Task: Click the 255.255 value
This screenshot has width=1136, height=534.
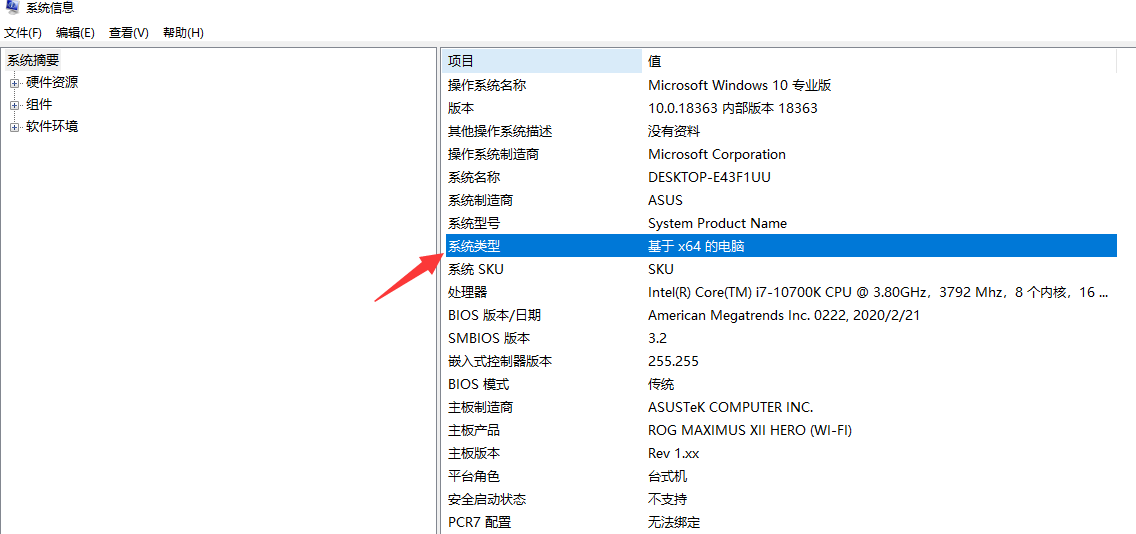Action: [x=673, y=362]
